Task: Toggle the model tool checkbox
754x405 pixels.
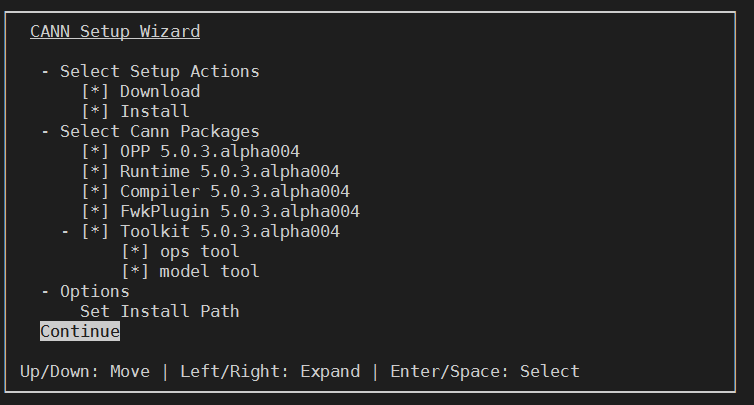Action: point(135,272)
